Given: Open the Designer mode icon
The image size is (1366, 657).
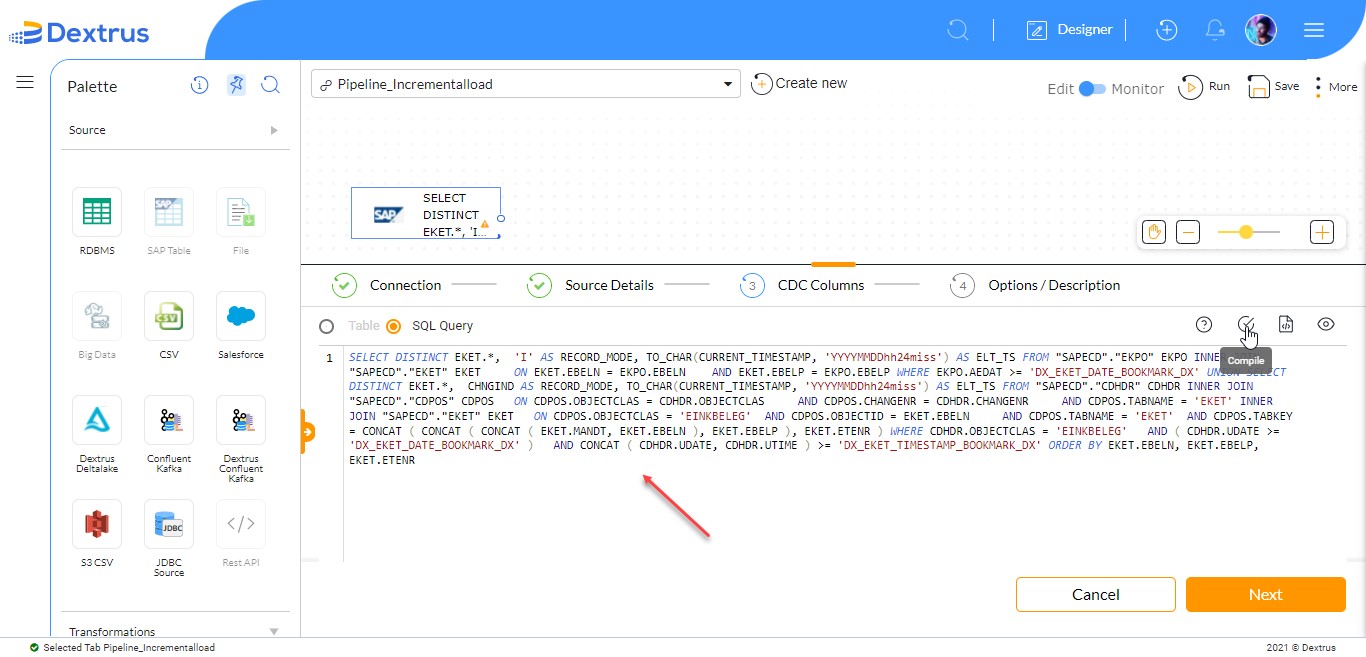Looking at the screenshot, I should coord(1037,30).
